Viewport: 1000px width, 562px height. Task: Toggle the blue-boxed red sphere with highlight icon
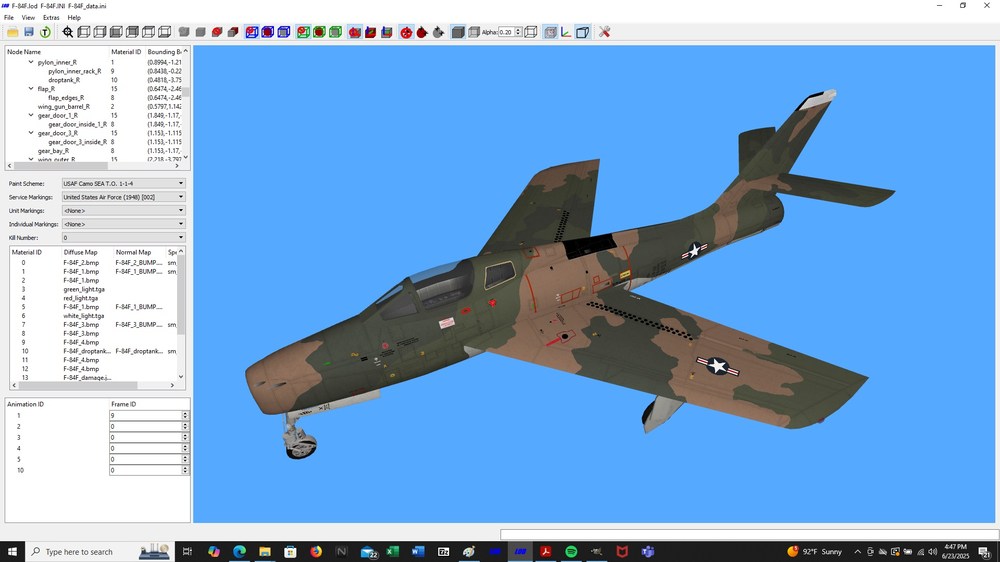(252, 32)
